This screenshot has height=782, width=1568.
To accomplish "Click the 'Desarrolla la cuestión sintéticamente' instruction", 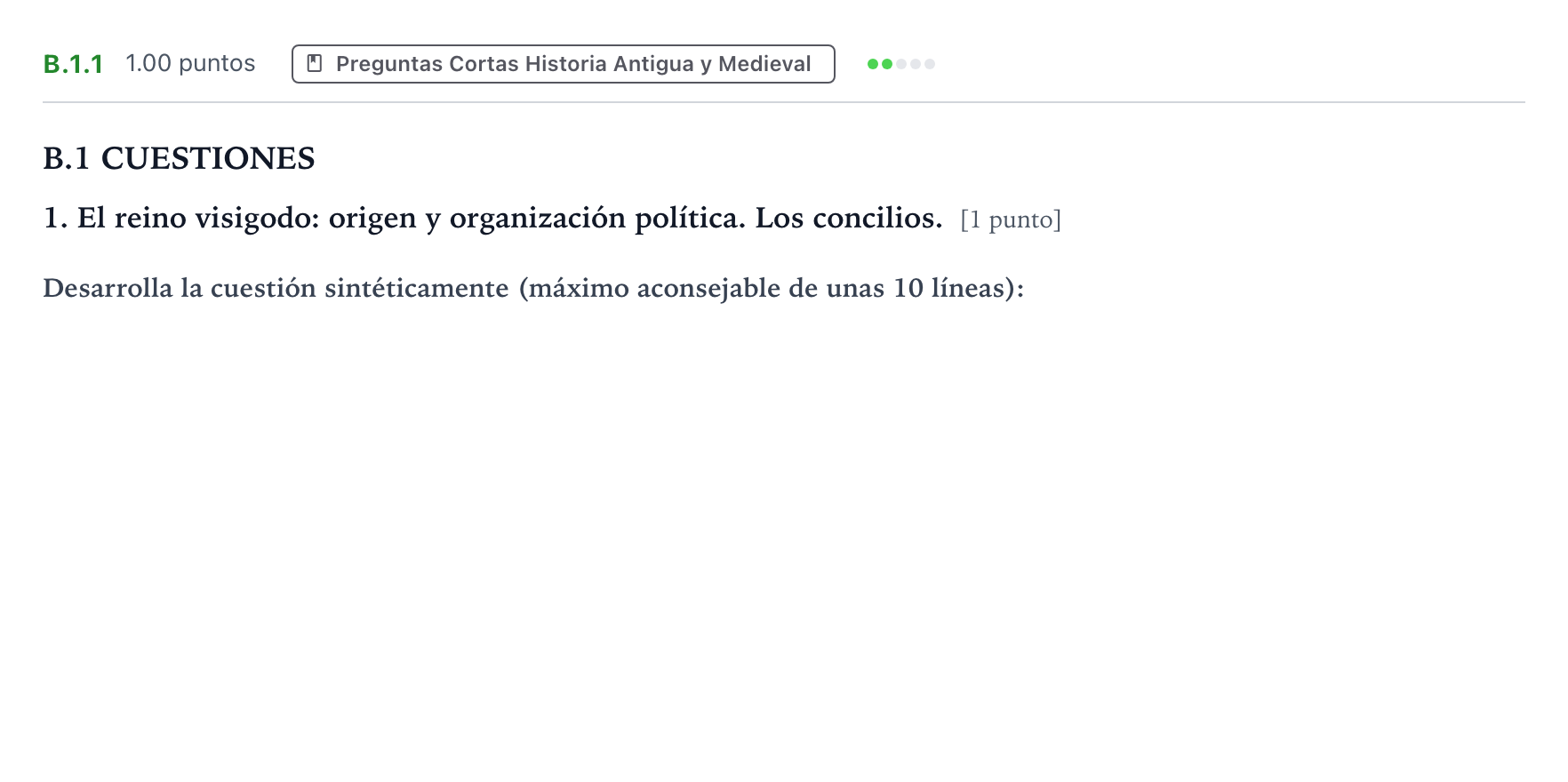I will (533, 289).
